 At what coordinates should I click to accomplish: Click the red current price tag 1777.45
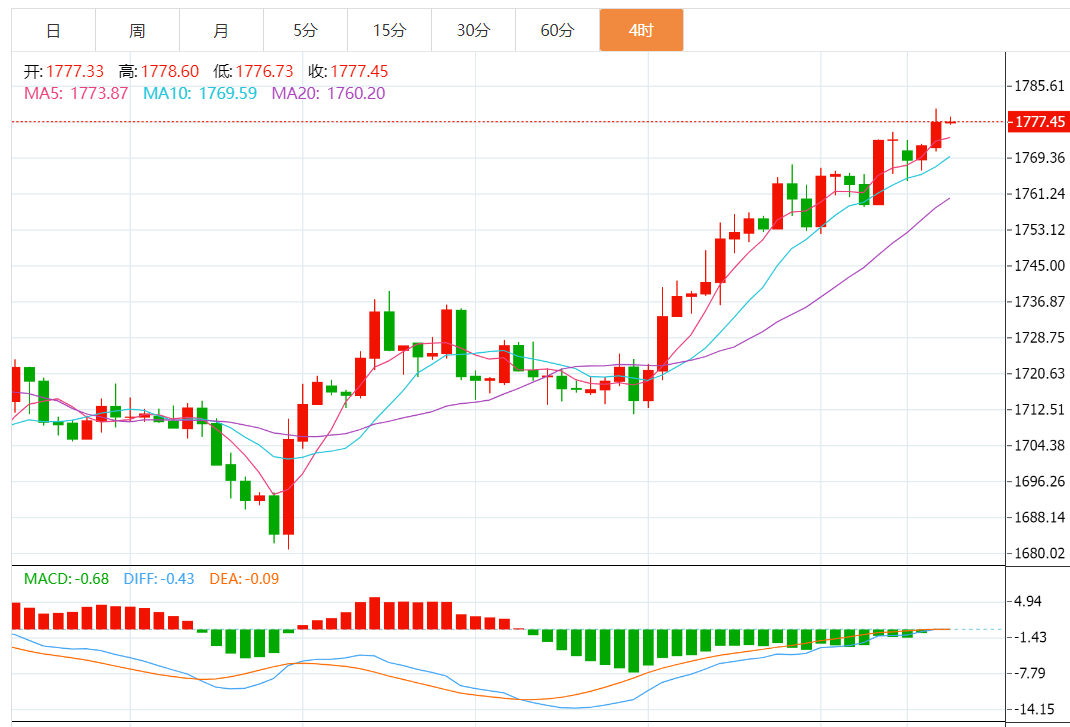point(1039,122)
